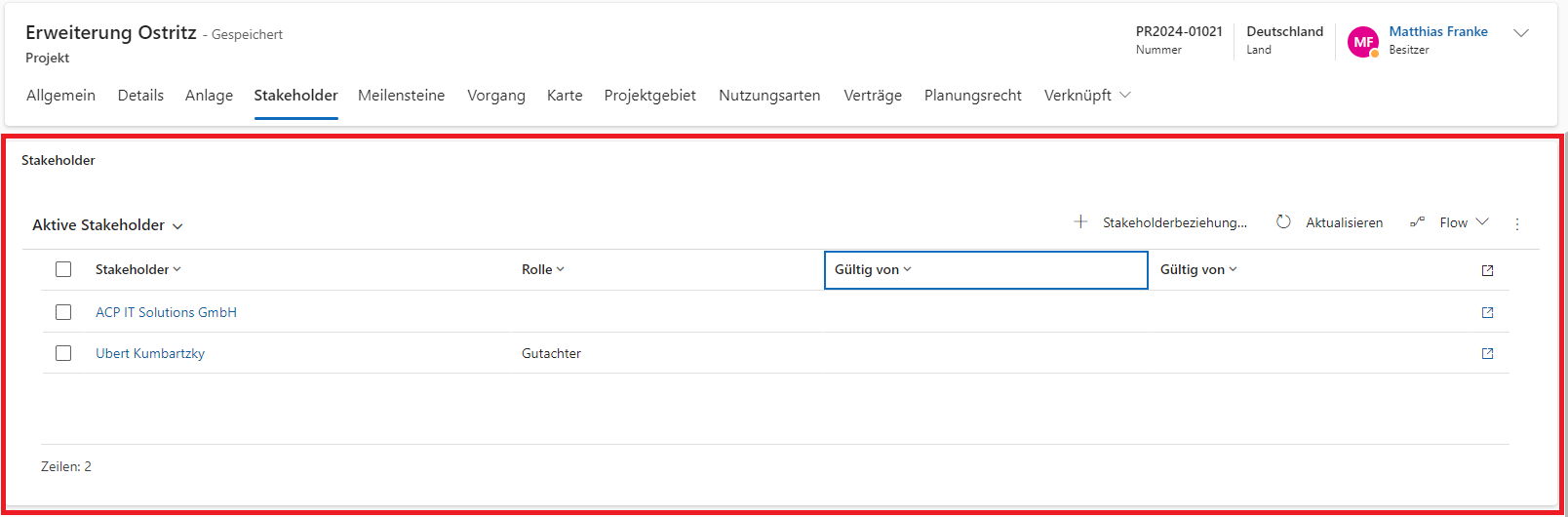1568x517 pixels.
Task: Click the Aktualisieren refresh icon
Action: [x=1283, y=222]
